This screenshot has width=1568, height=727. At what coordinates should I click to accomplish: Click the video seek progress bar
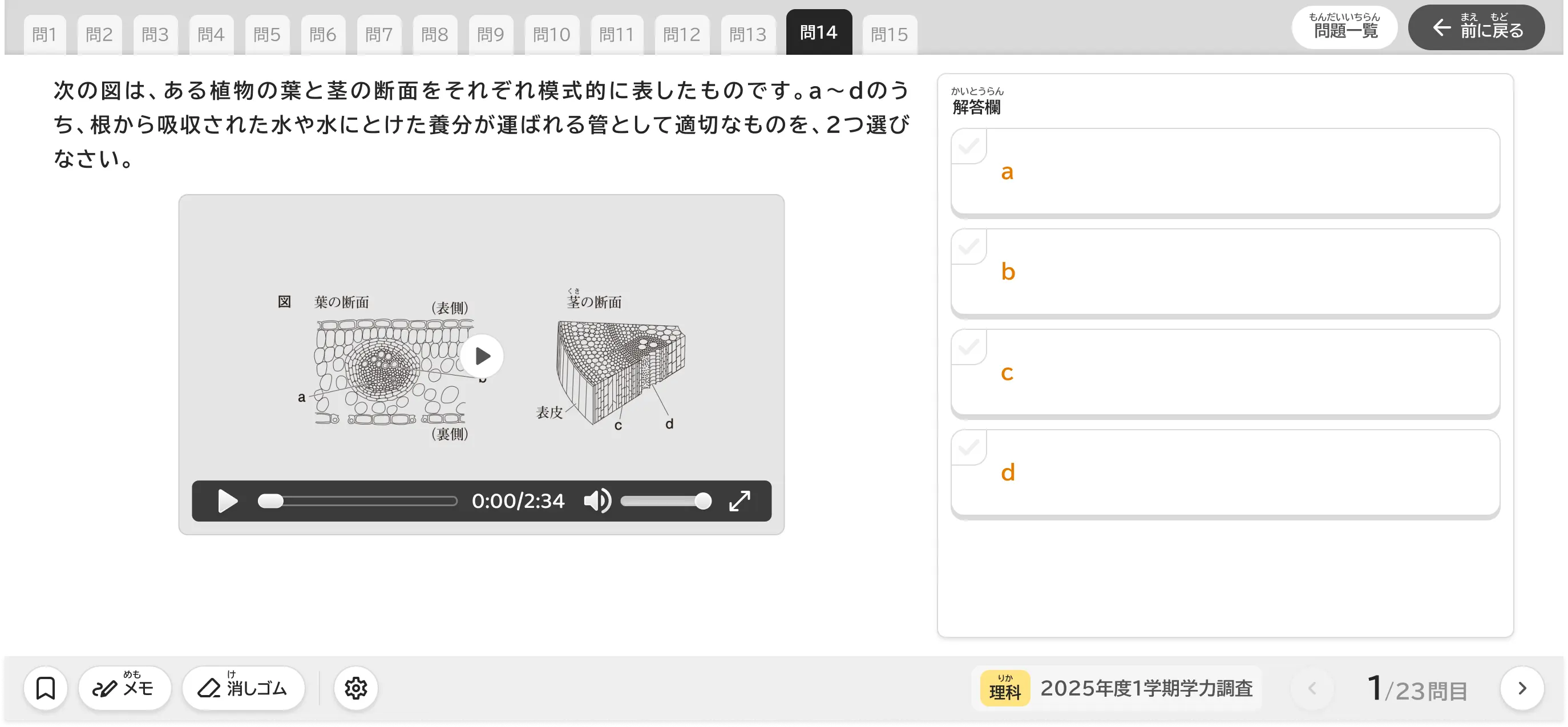click(x=357, y=500)
